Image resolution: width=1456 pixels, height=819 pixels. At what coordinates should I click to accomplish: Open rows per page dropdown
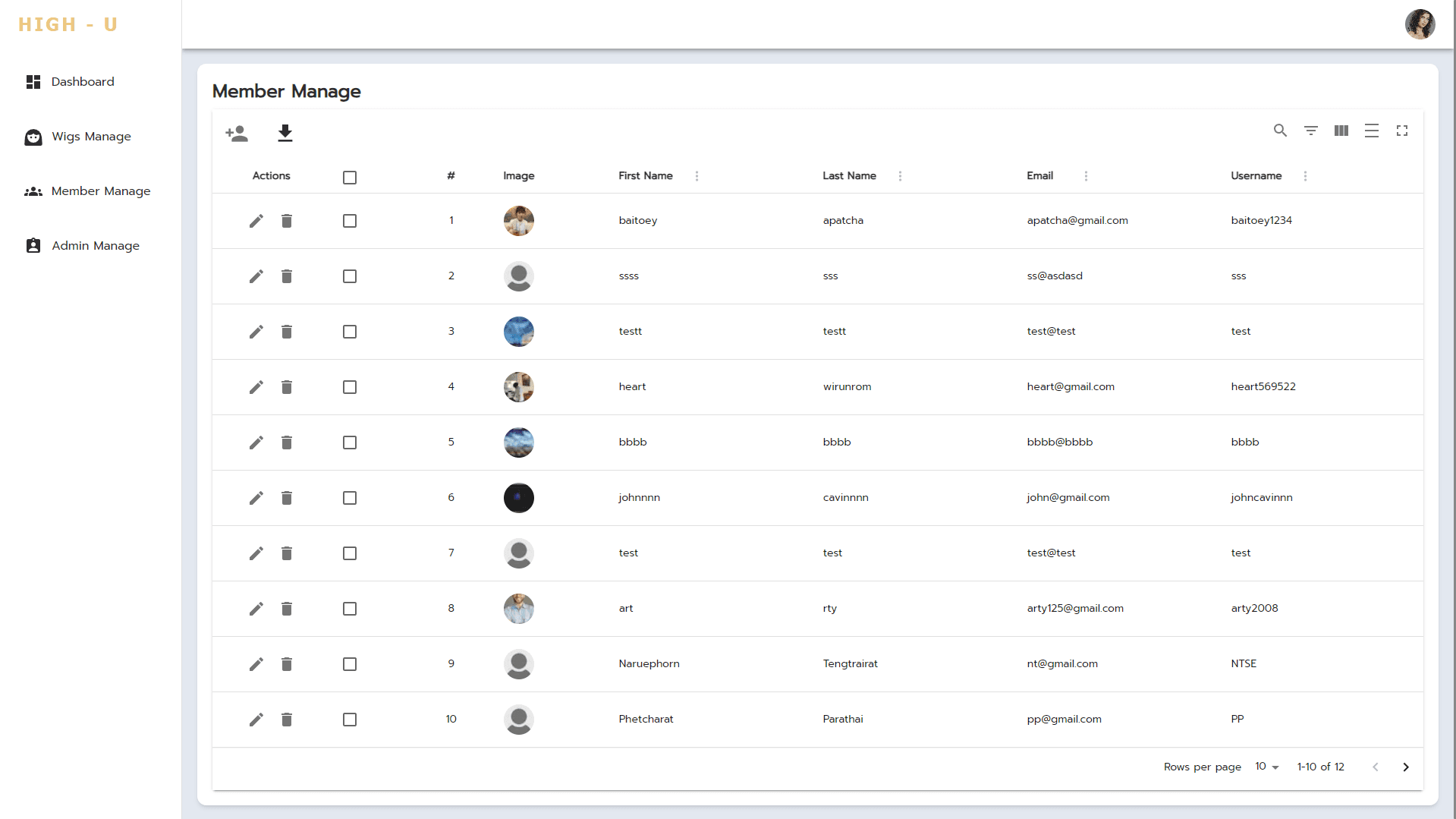coord(1266,767)
